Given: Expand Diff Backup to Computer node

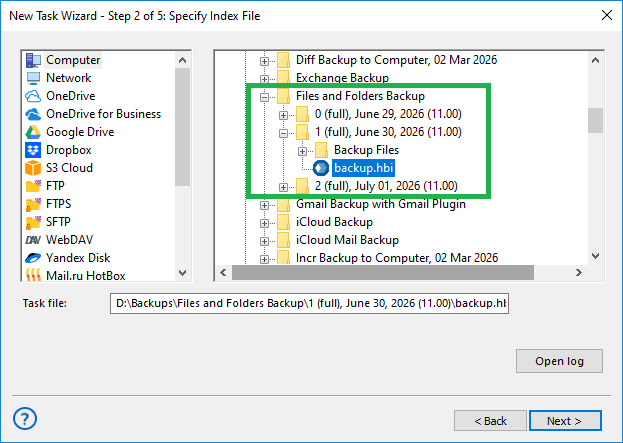Looking at the screenshot, I should click(264, 61).
